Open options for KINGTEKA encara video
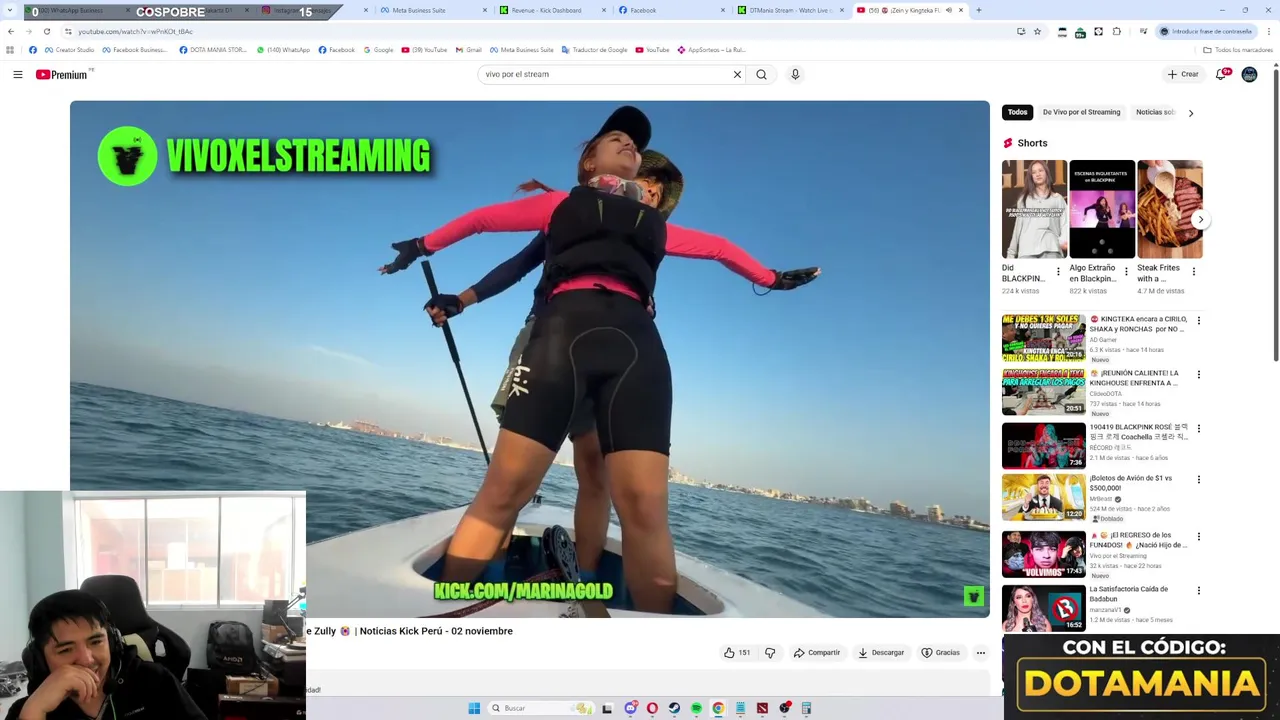The height and width of the screenshot is (720, 1280). coord(1198,321)
